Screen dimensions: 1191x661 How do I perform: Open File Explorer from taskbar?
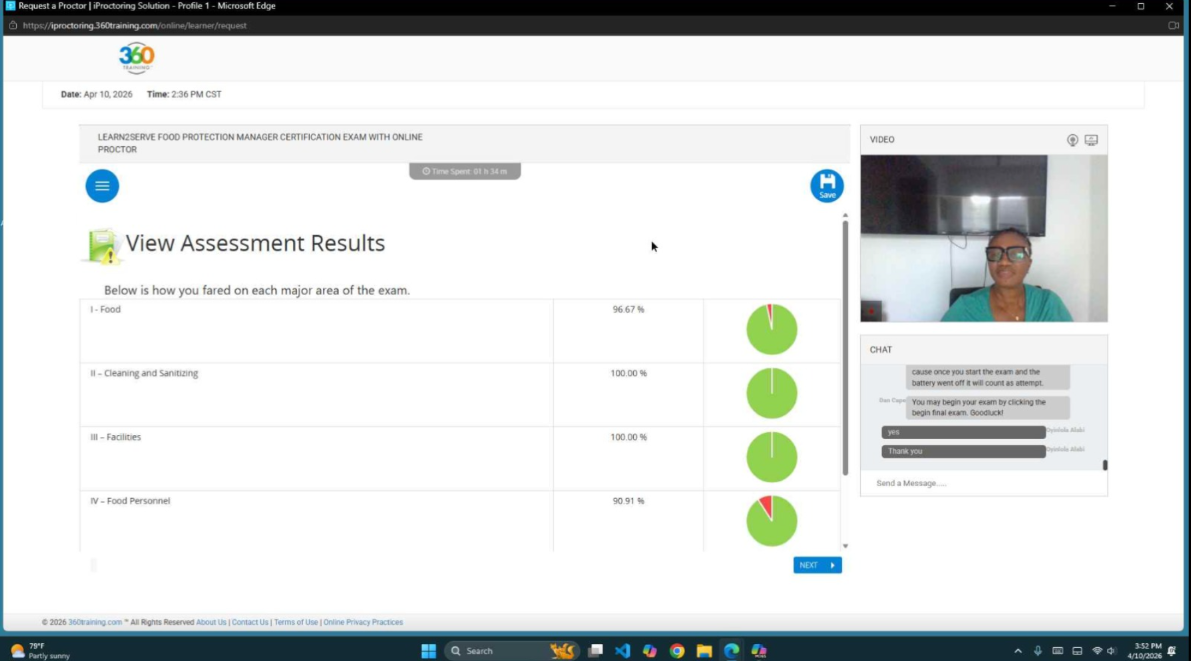704,651
